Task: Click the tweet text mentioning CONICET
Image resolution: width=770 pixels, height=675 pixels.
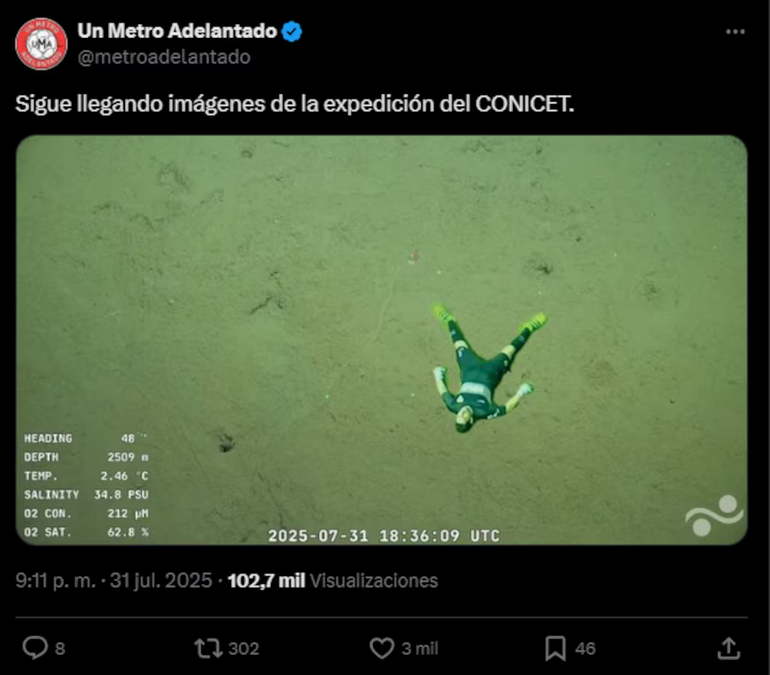Action: (x=295, y=104)
